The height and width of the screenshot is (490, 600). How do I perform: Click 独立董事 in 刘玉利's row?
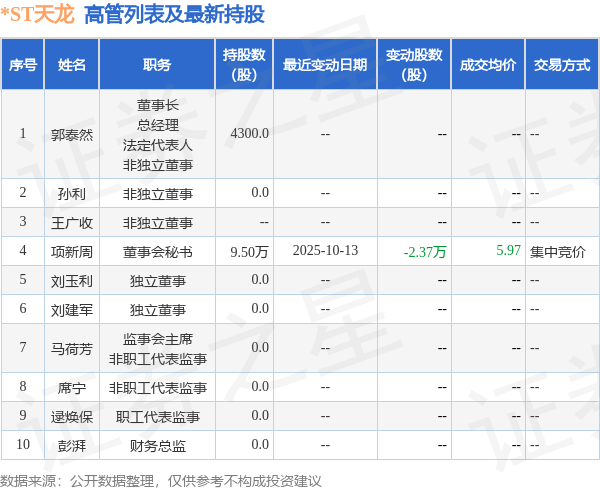(x=158, y=281)
